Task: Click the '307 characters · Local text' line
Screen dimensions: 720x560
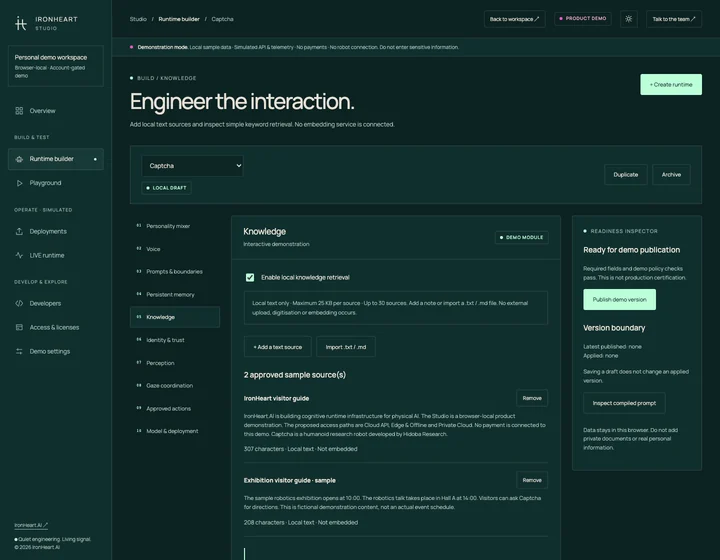Action: coord(300,449)
